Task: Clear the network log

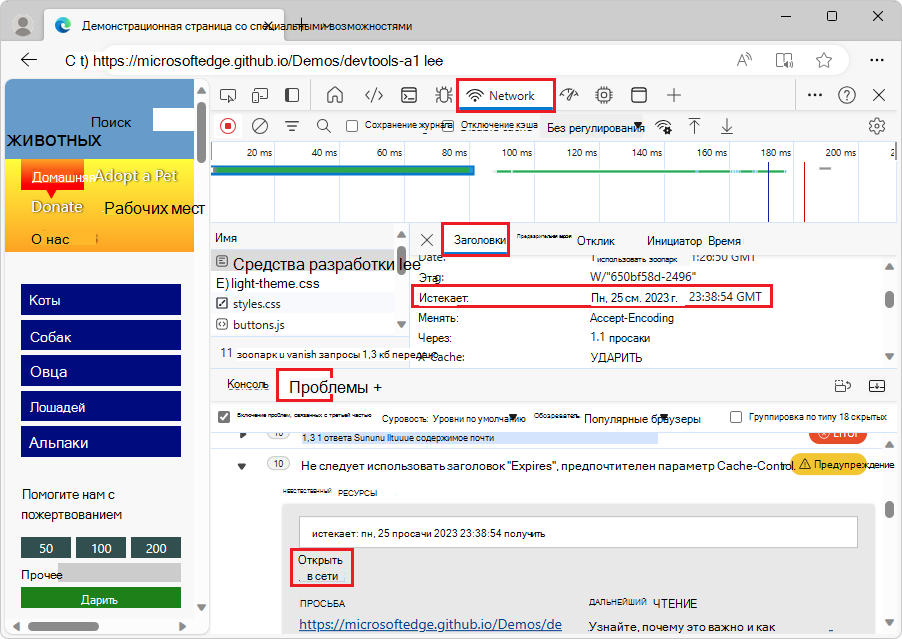Action: pos(260,126)
